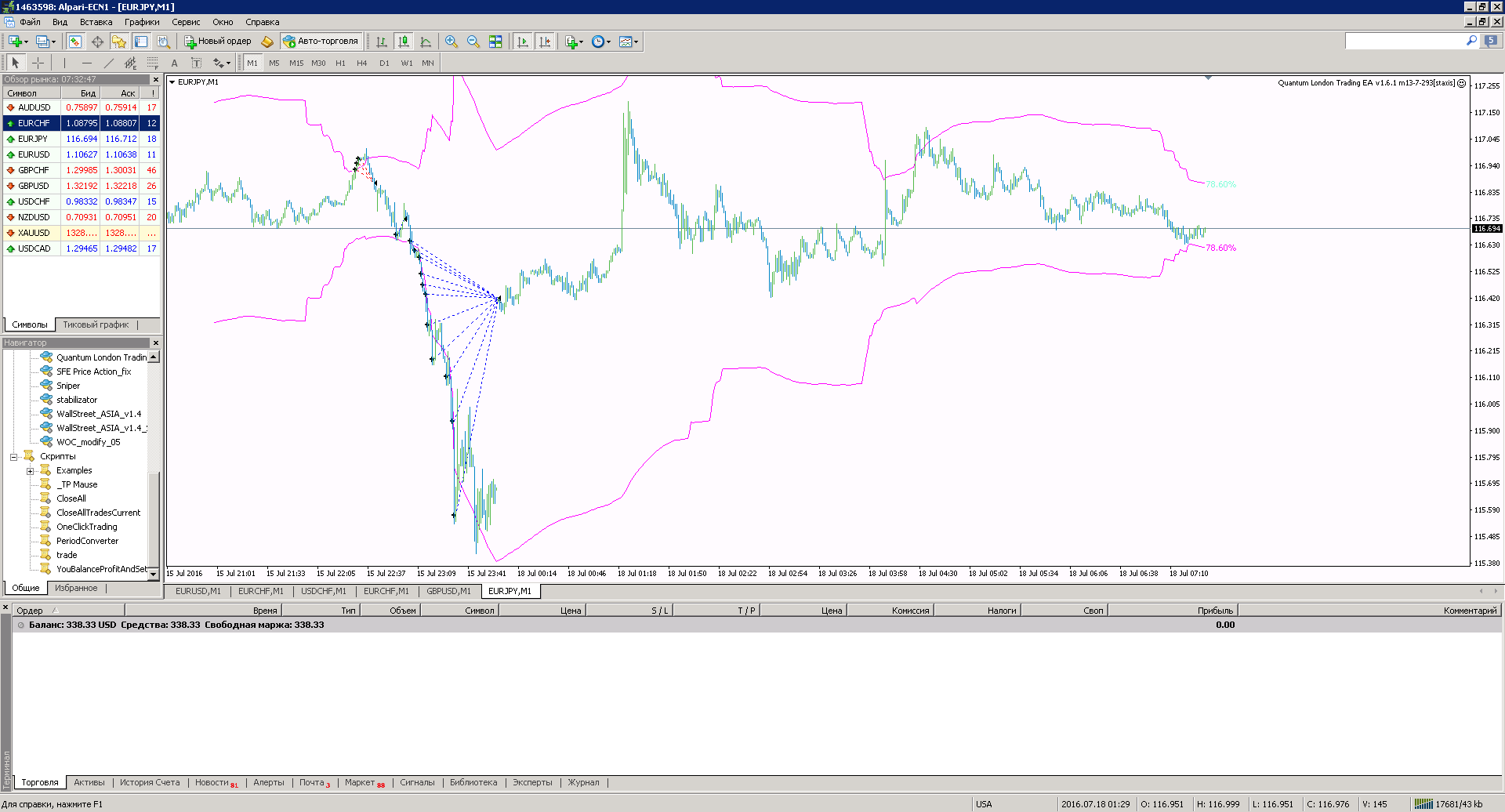
Task: Open the Strategy Tester icon
Action: (163, 42)
